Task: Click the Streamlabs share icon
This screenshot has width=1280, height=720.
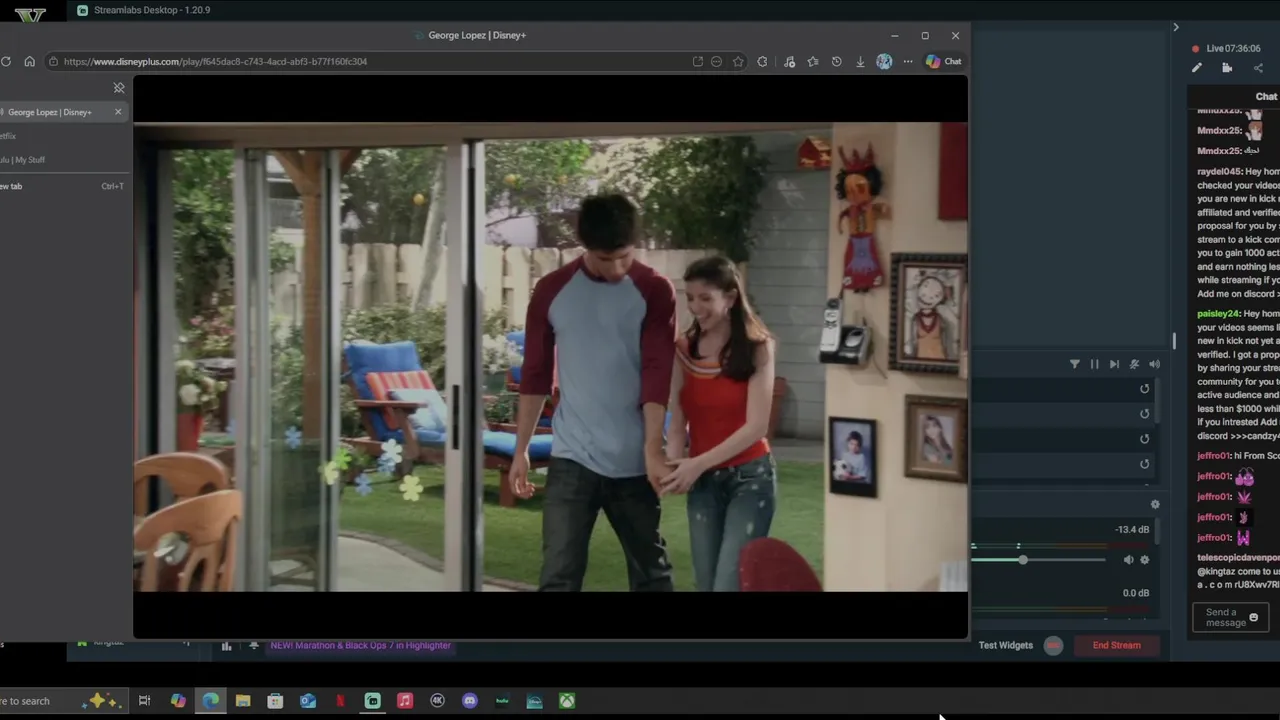Action: [x=1258, y=68]
